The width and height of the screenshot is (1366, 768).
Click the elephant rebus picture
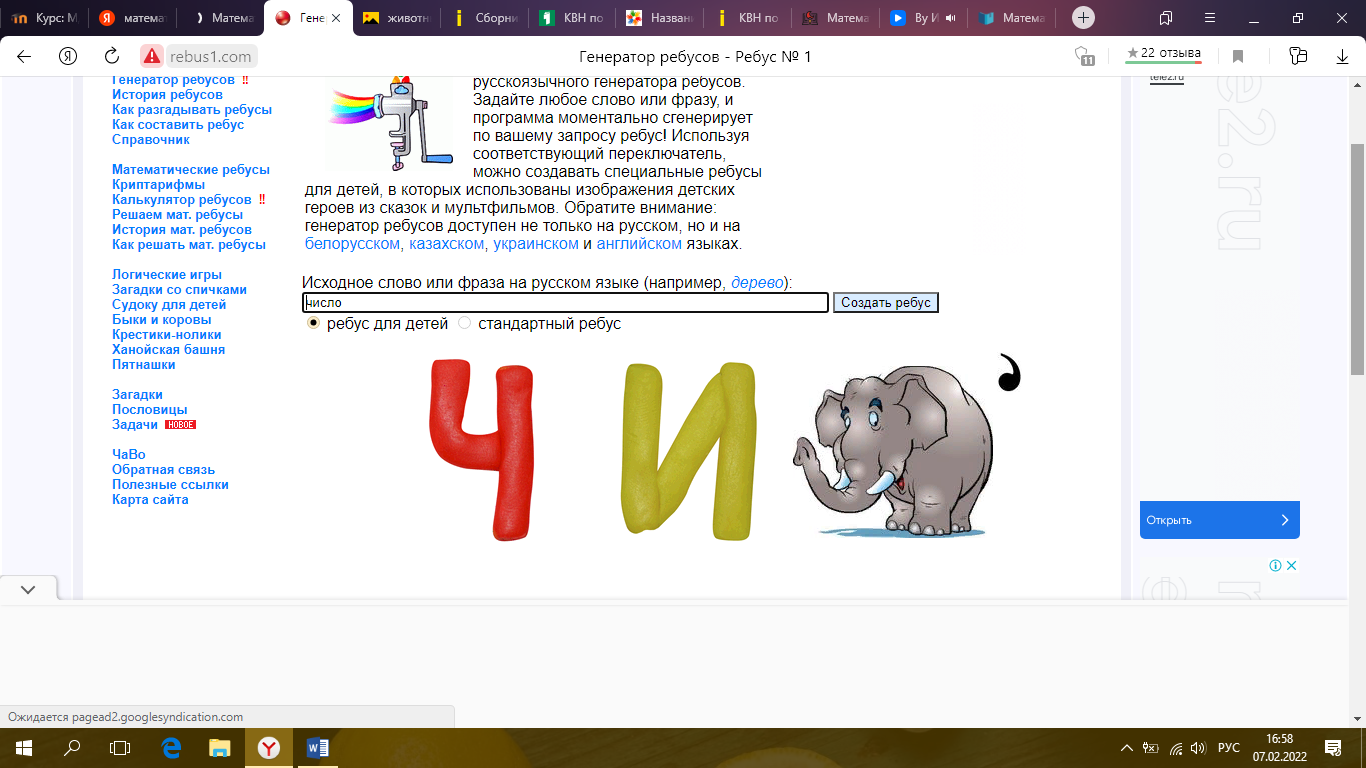(893, 450)
